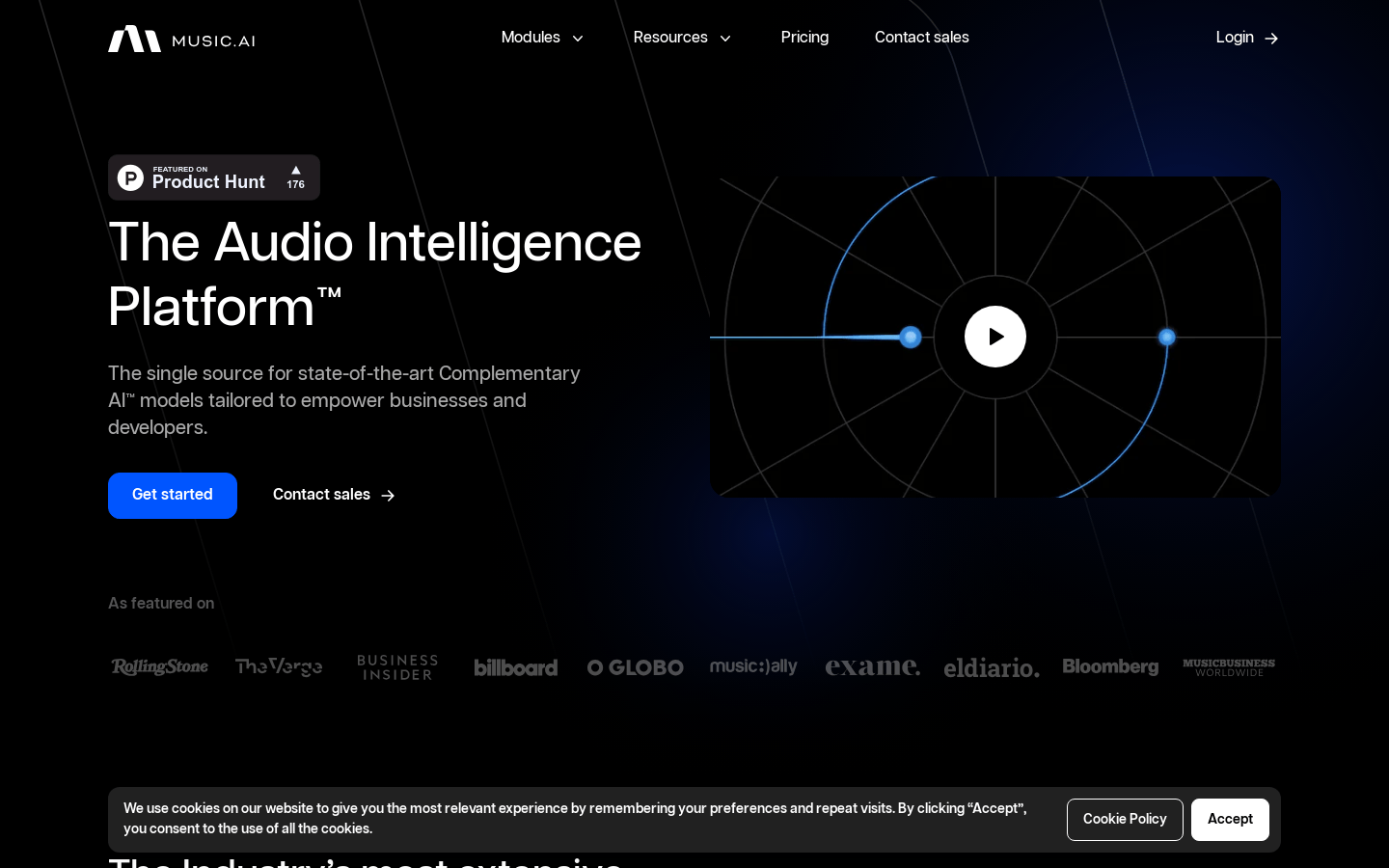Open the Cookie Policy
Screen dimensions: 1389x868
tap(1125, 819)
